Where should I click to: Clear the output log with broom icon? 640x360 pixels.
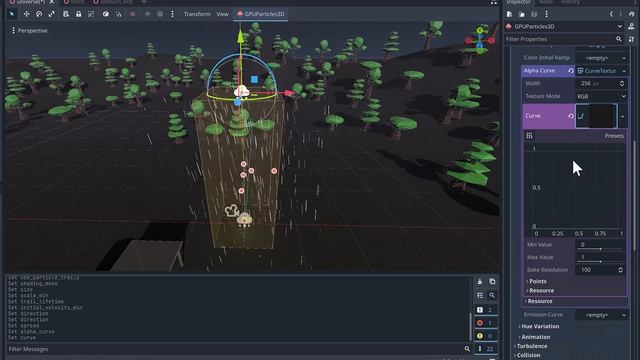click(480, 282)
